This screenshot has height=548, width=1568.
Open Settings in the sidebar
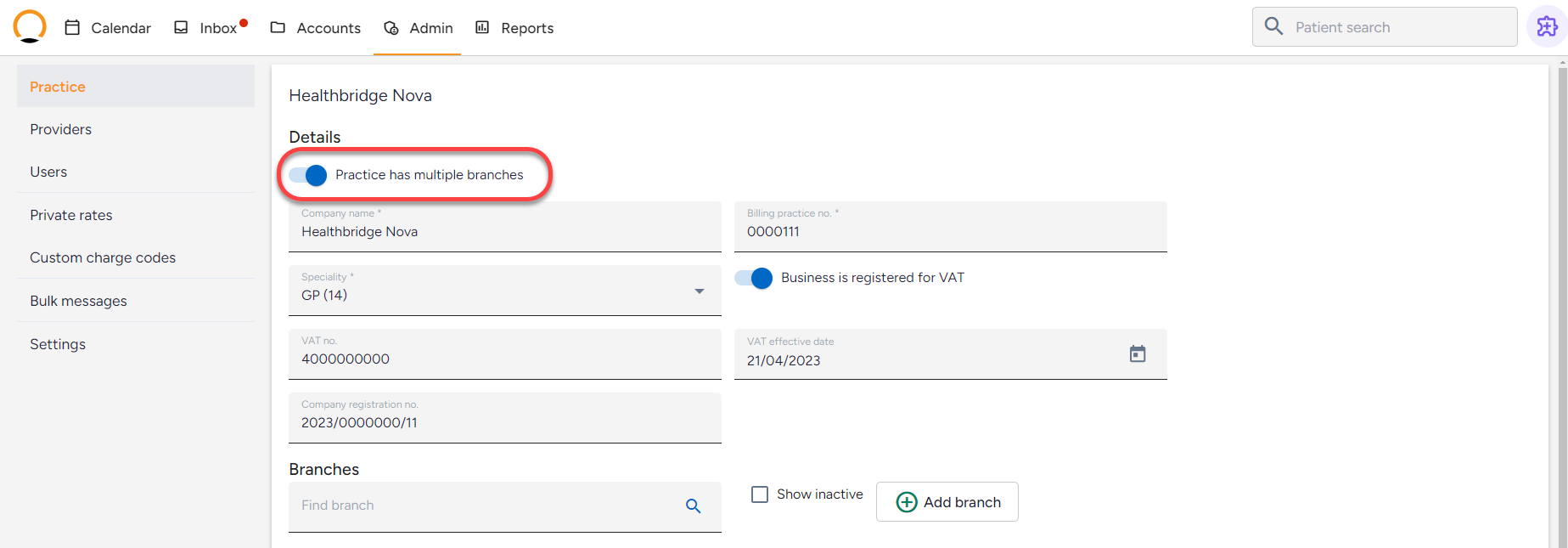point(136,344)
